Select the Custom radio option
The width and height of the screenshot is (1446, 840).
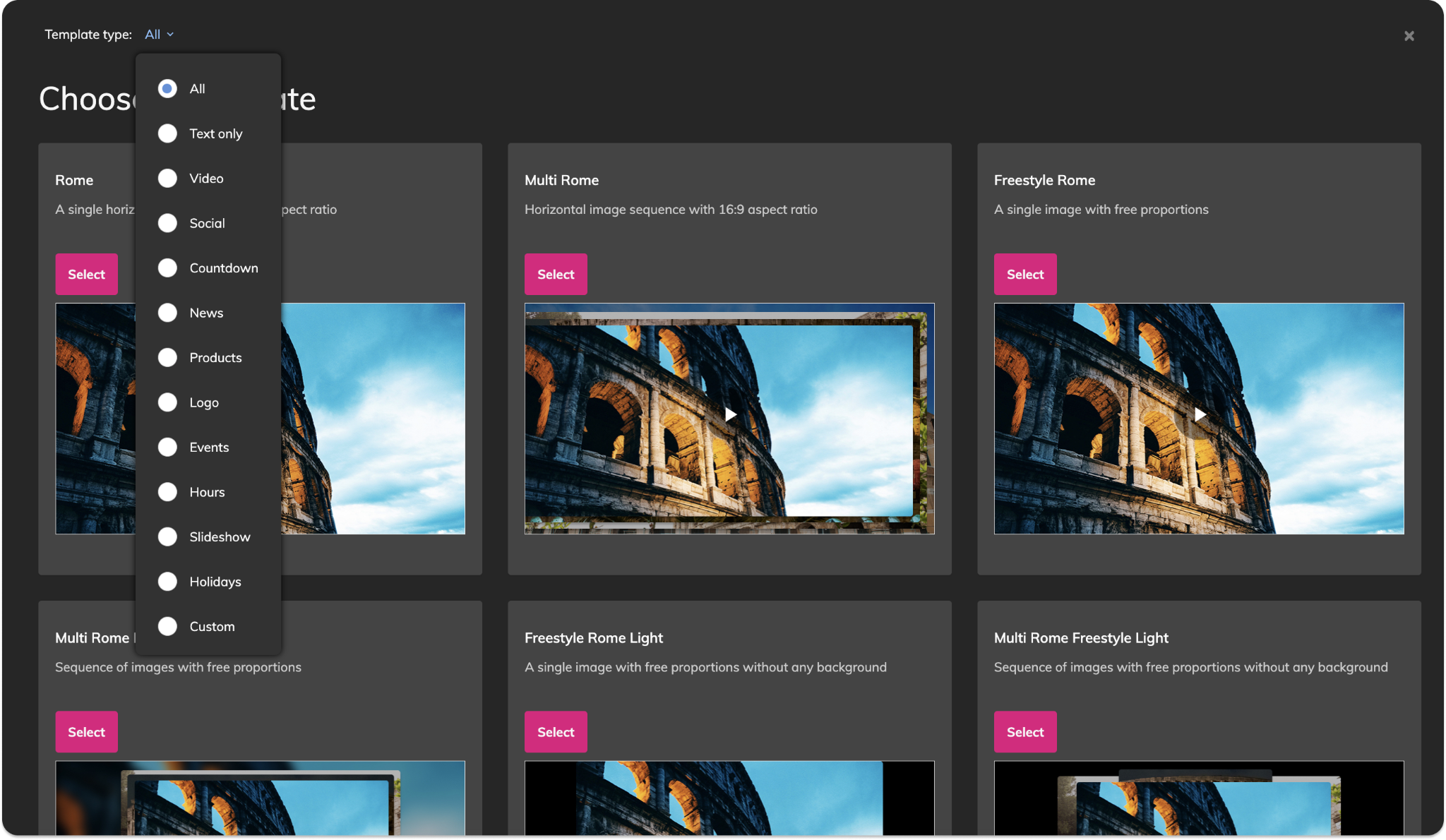pos(167,627)
